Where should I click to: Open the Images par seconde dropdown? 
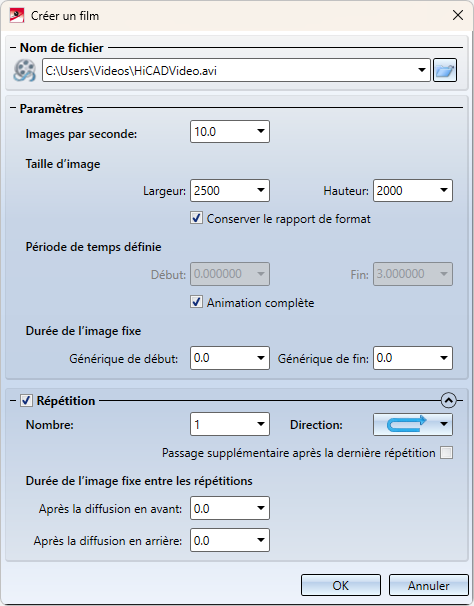(x=261, y=131)
